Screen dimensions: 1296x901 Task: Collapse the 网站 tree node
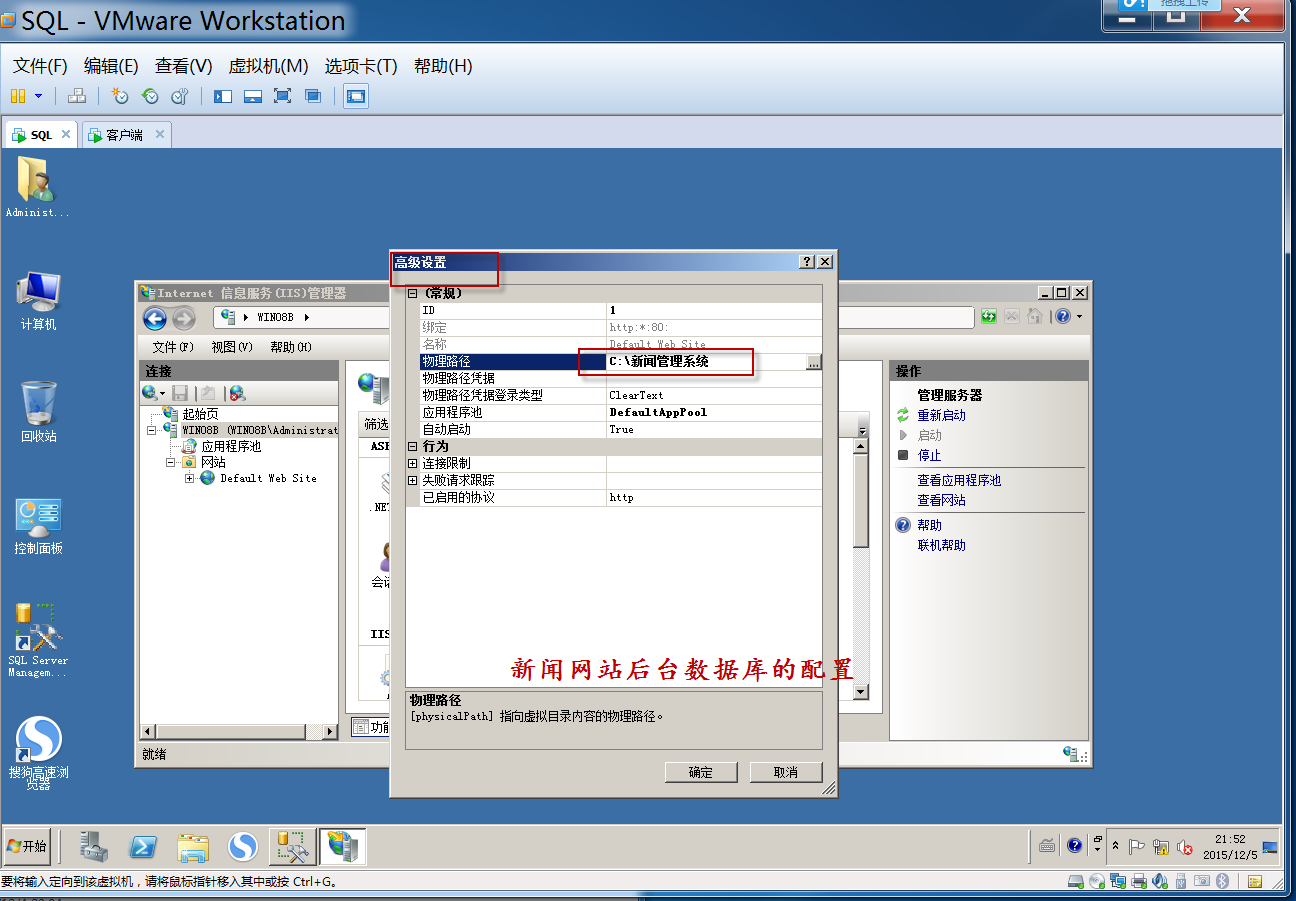click(x=171, y=462)
